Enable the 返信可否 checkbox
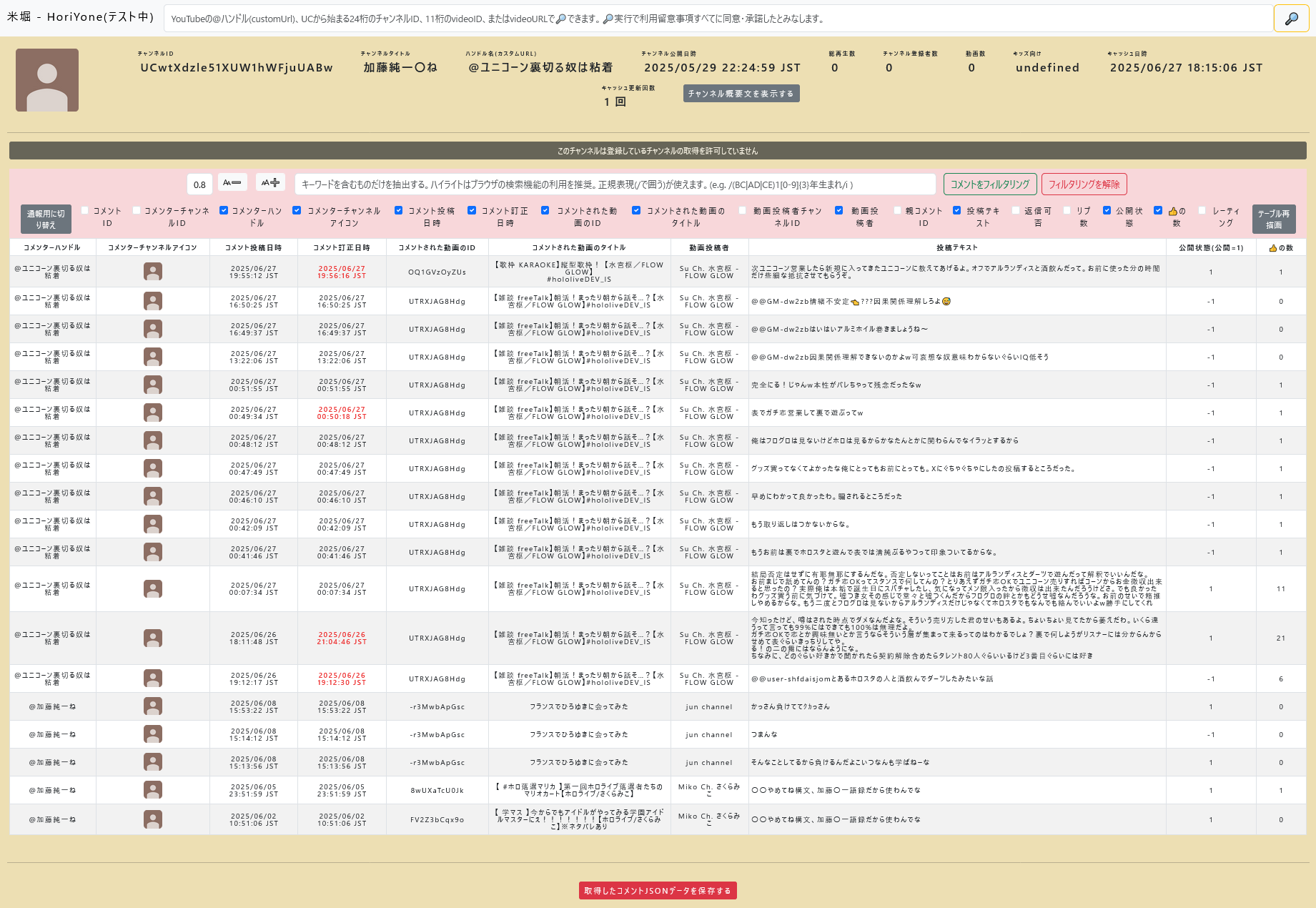 coord(1016,210)
